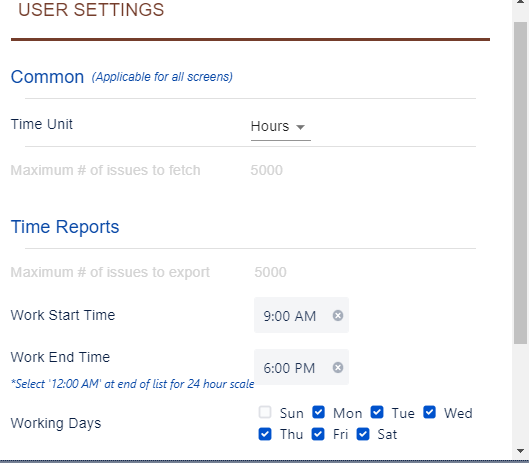Click the Maximum issues to fetch field
The width and height of the screenshot is (529, 463).
point(267,170)
